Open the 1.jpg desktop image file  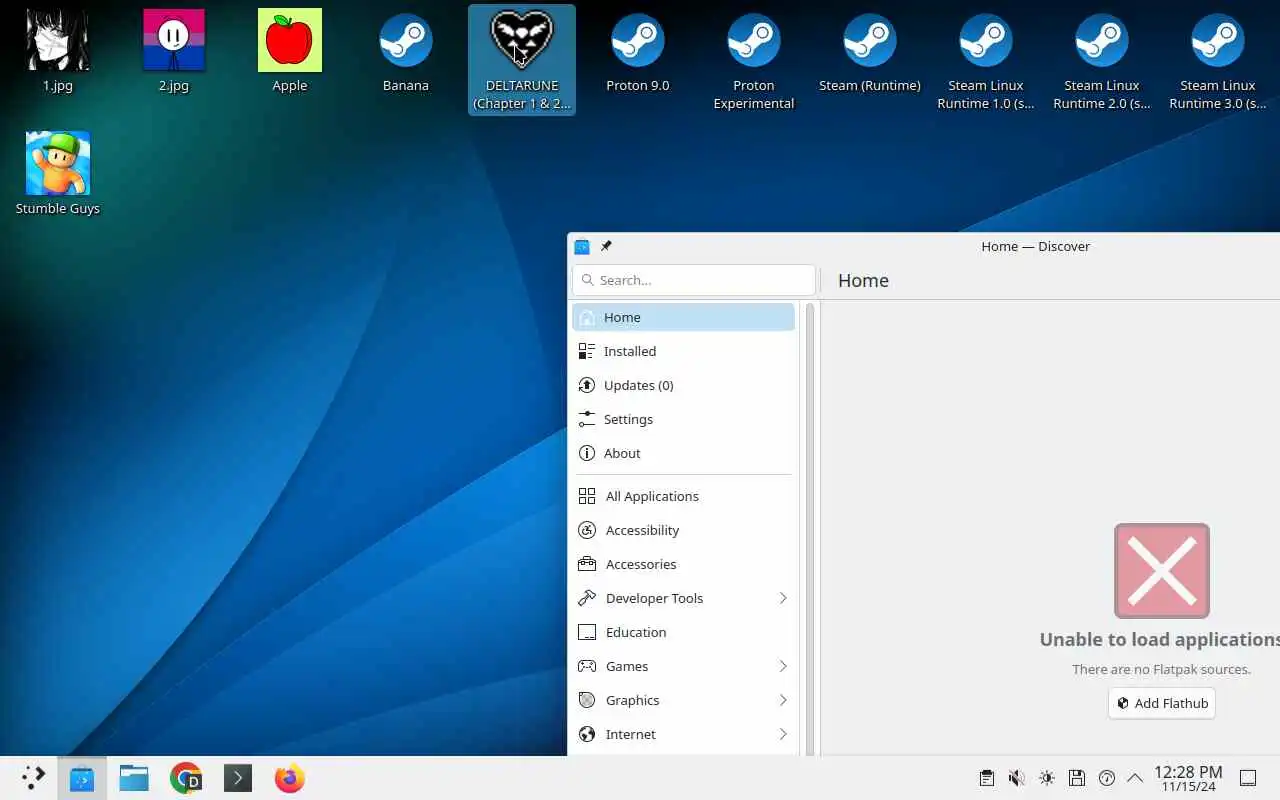tap(58, 51)
